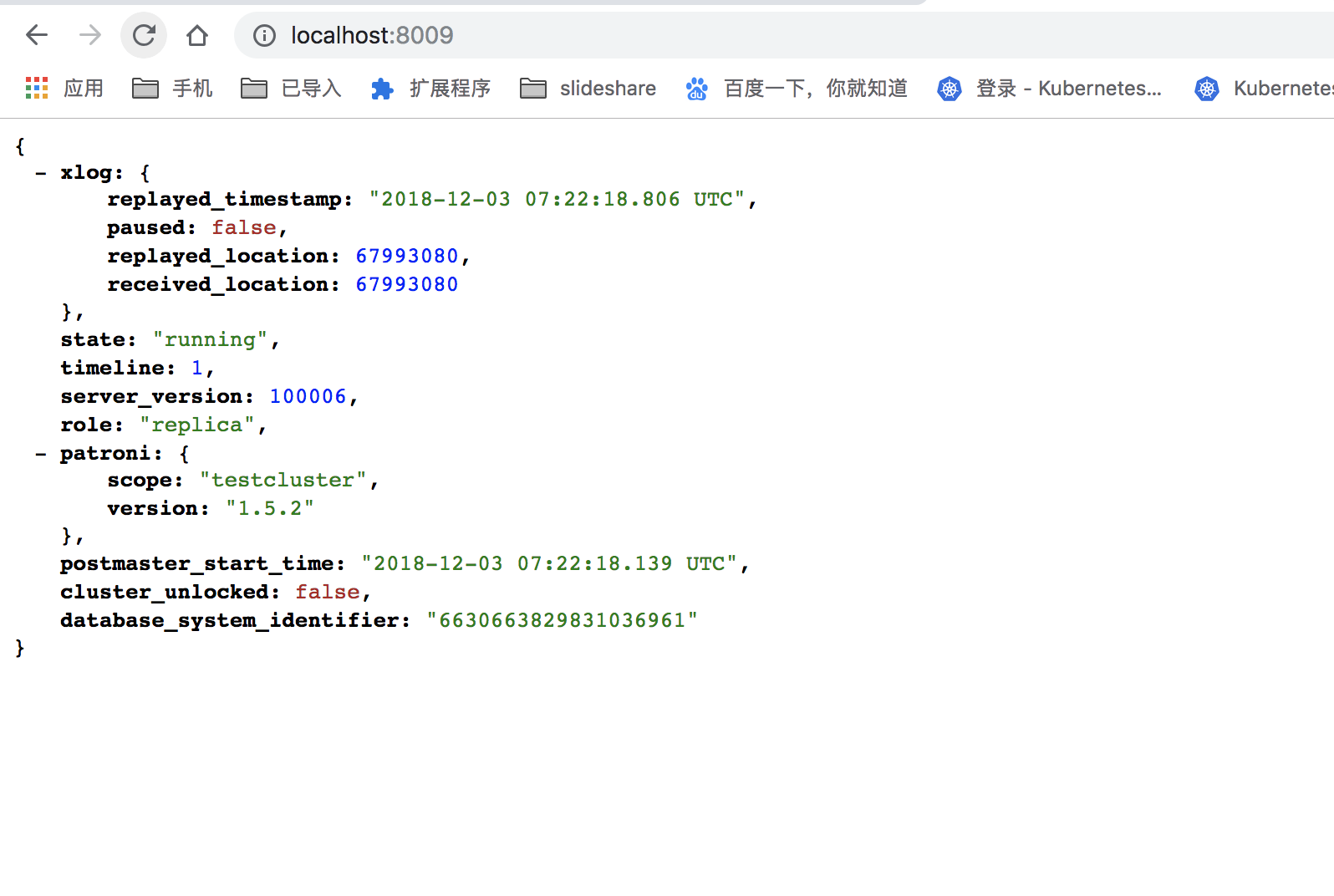Click the role value "replica"

coord(197,425)
